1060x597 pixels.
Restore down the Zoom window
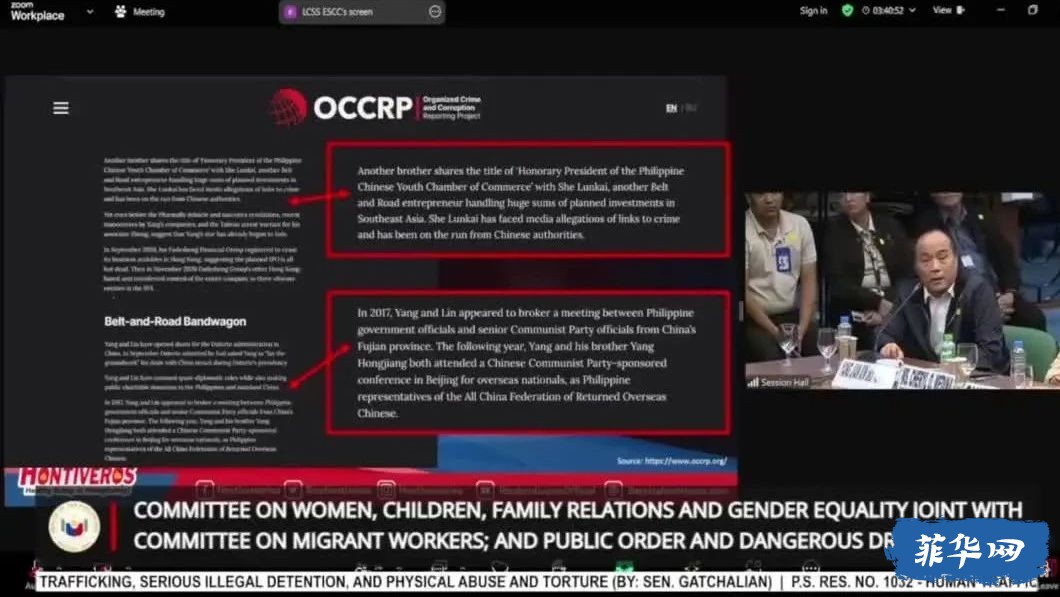pos(1032,10)
